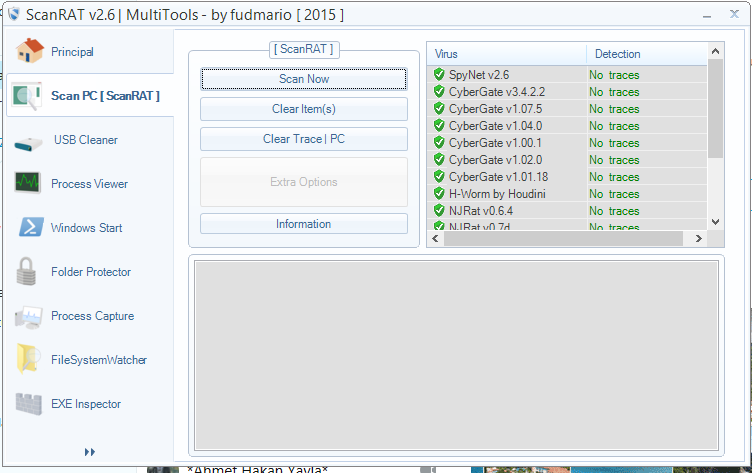Select the CyberGate v1.01.18 row text
Screen dimensions: 752x473
pyautogui.click(x=498, y=177)
